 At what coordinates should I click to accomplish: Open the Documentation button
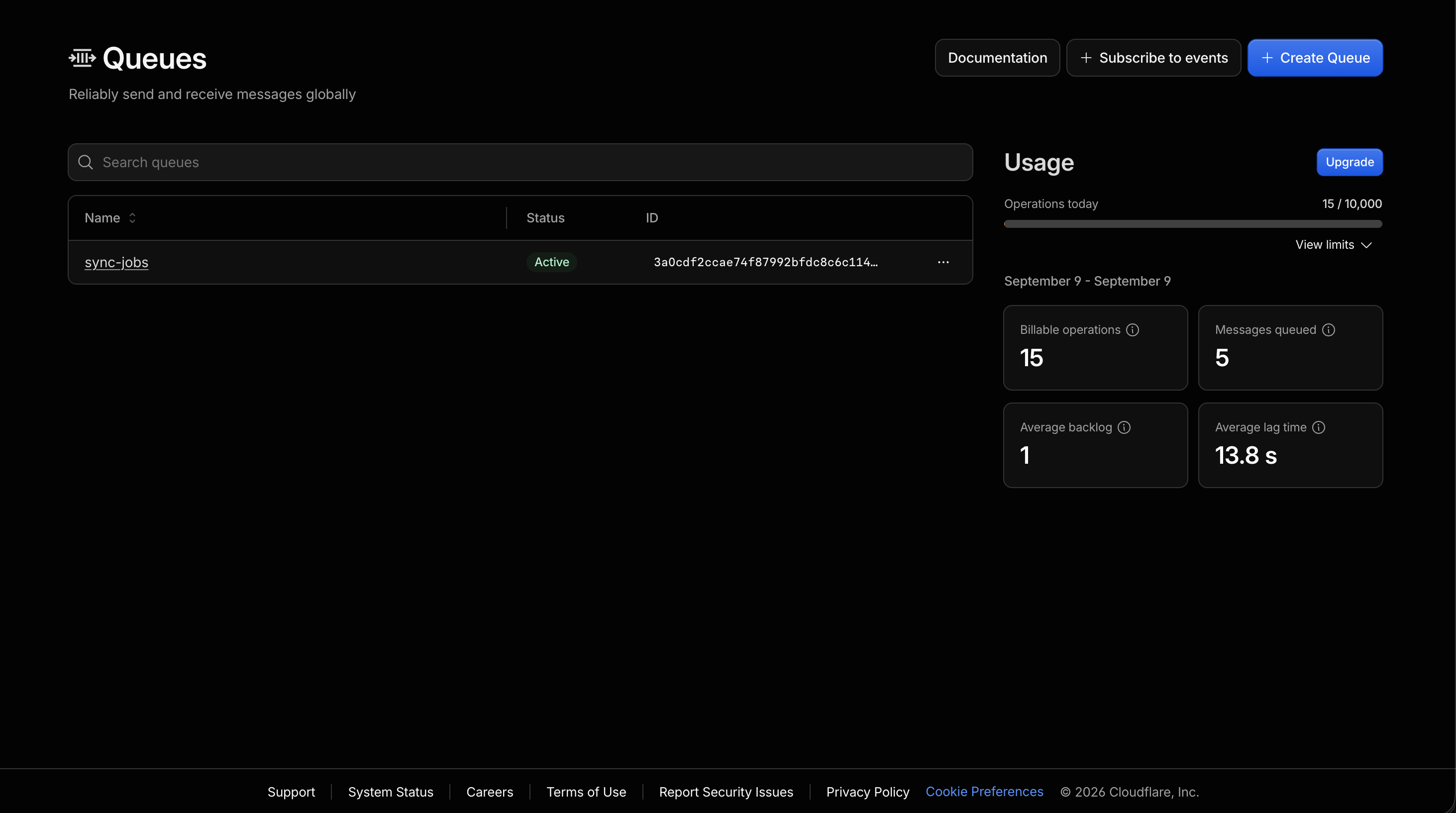[997, 58]
